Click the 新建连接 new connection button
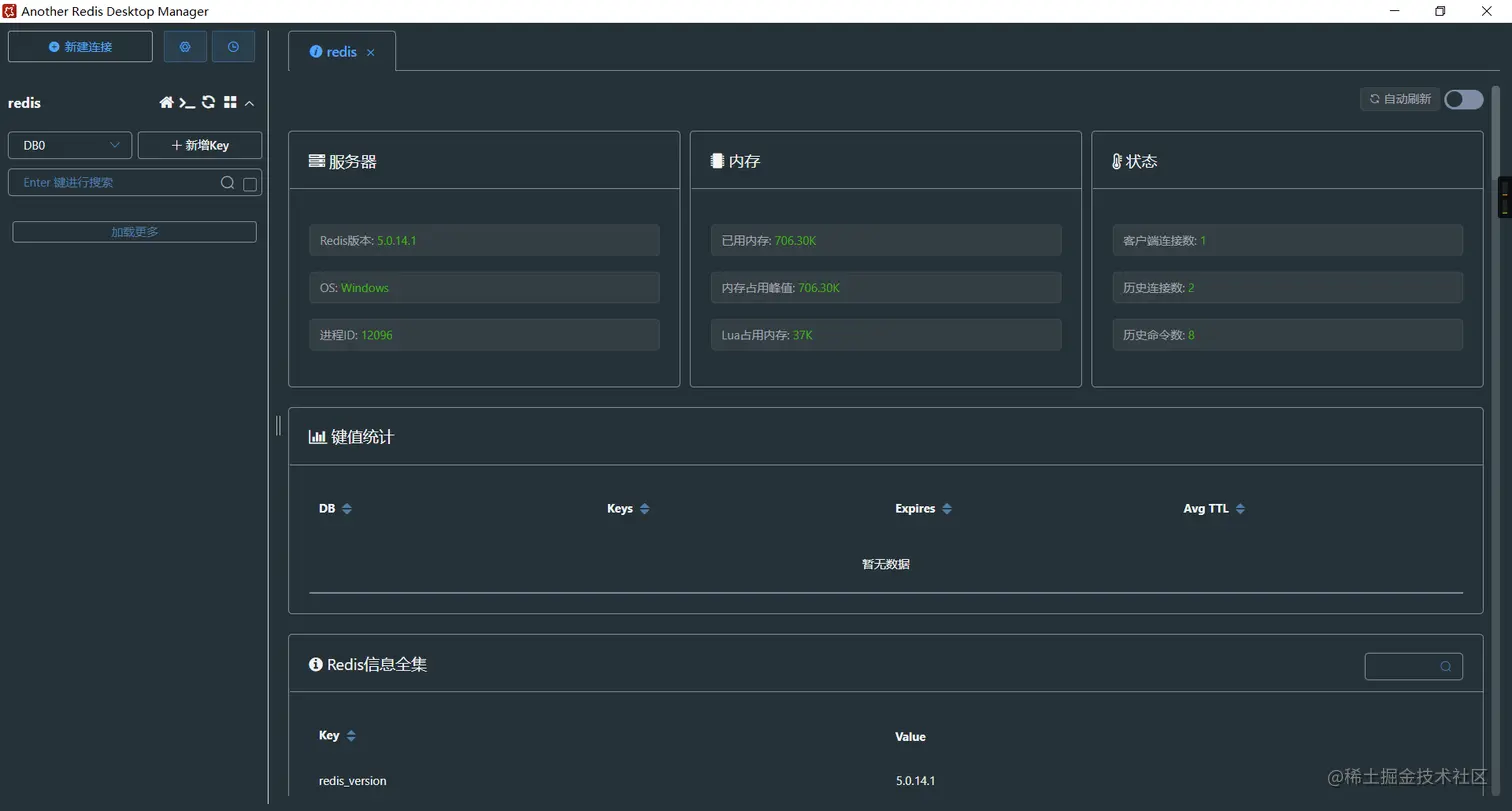The height and width of the screenshot is (811, 1512). [80, 47]
